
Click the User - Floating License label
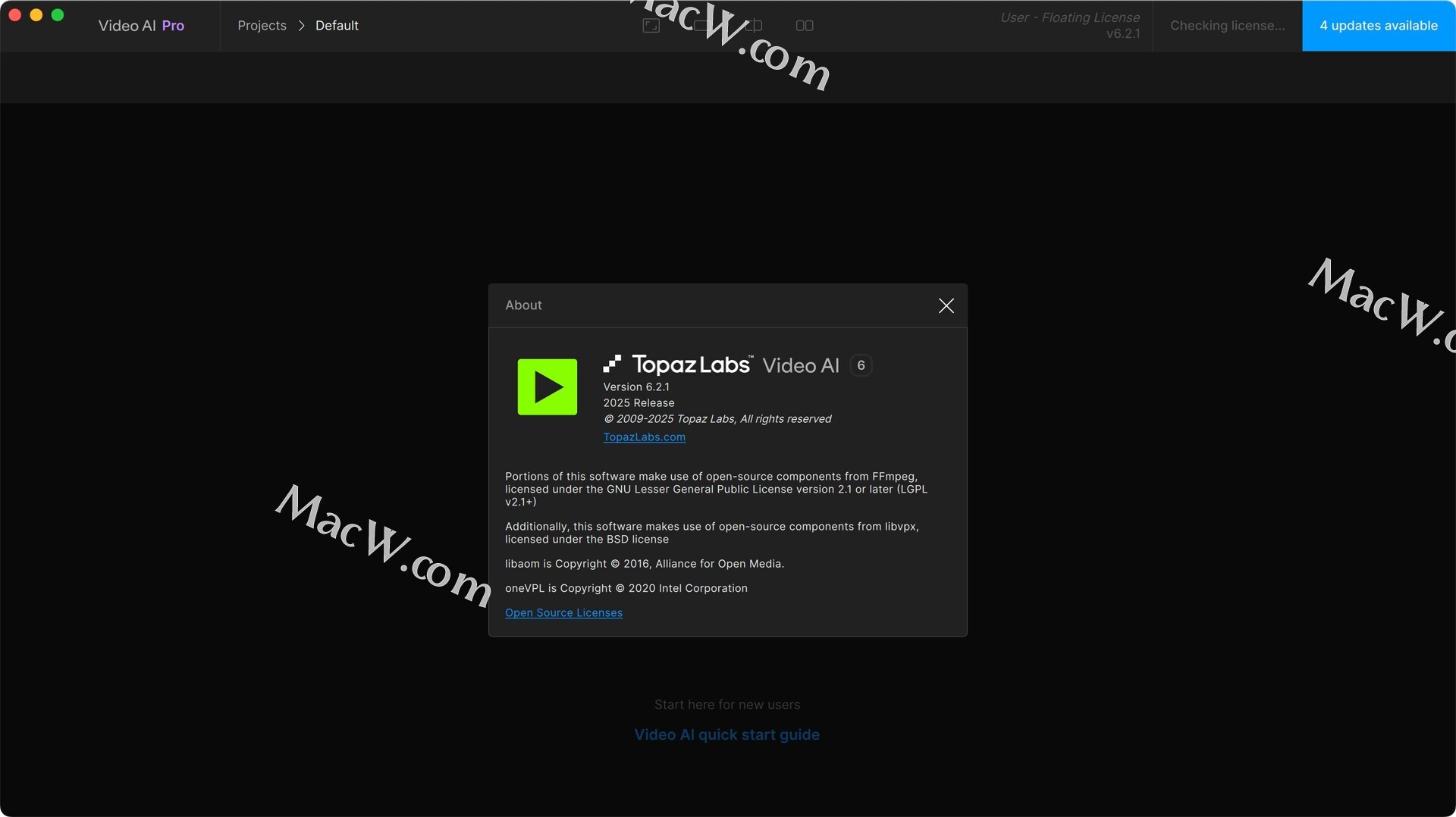coord(1069,17)
